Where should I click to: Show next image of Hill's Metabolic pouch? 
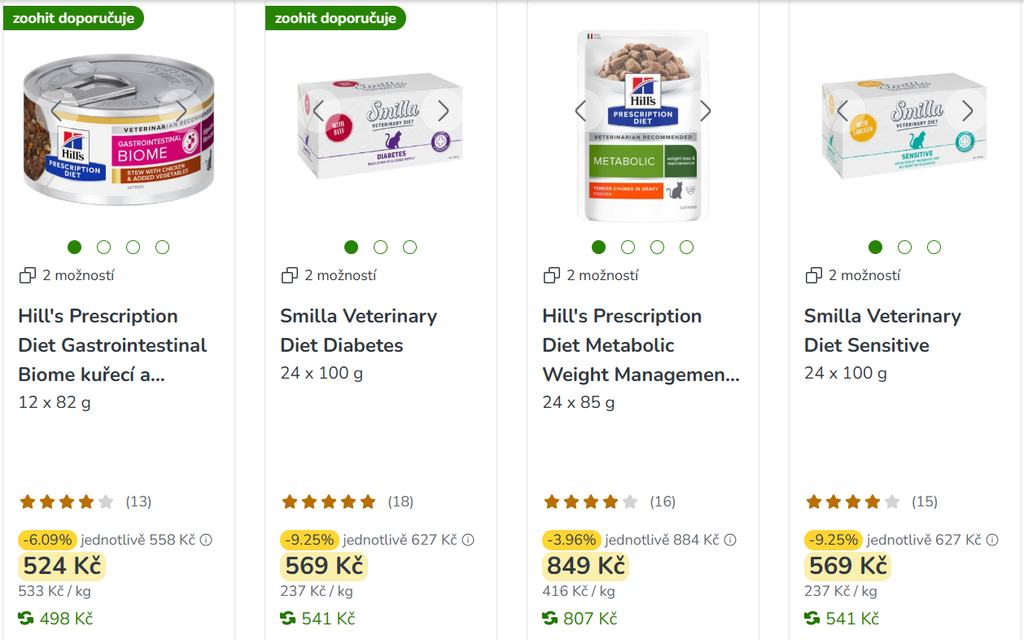(x=705, y=111)
